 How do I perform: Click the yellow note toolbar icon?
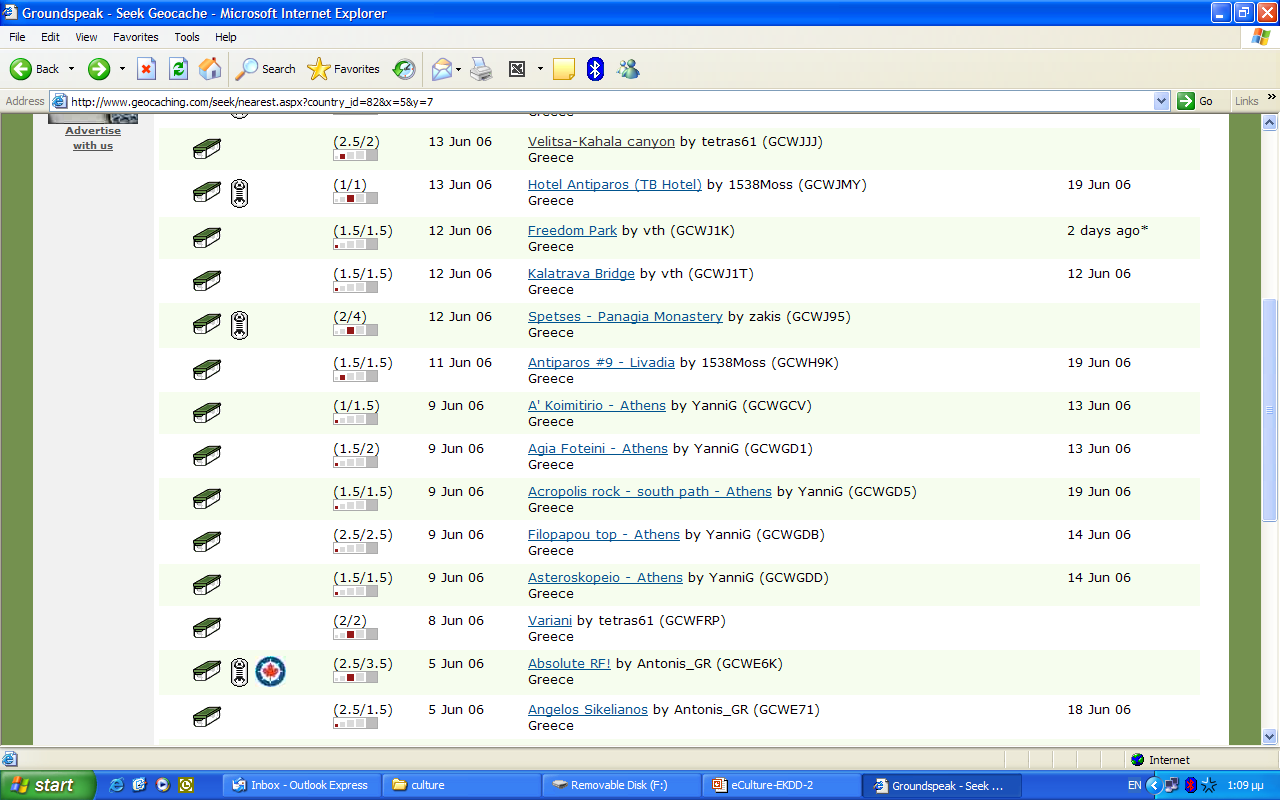click(564, 69)
